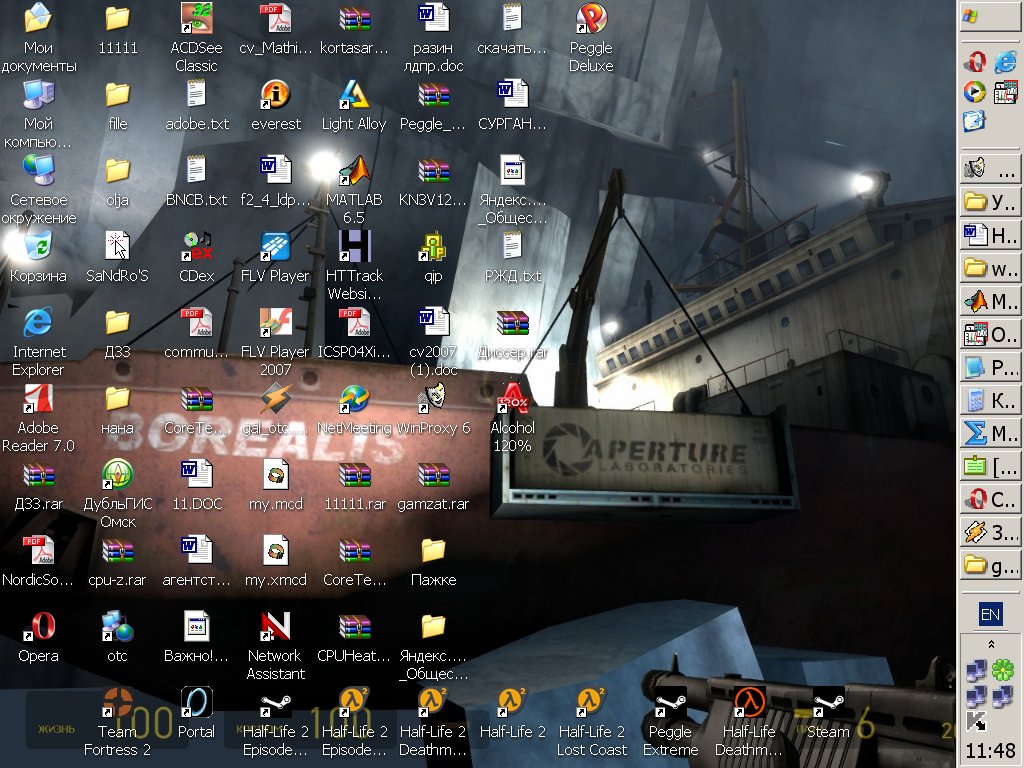Select the NetMeeting desktop icon
The width and height of the screenshot is (1024, 768).
(x=354, y=399)
